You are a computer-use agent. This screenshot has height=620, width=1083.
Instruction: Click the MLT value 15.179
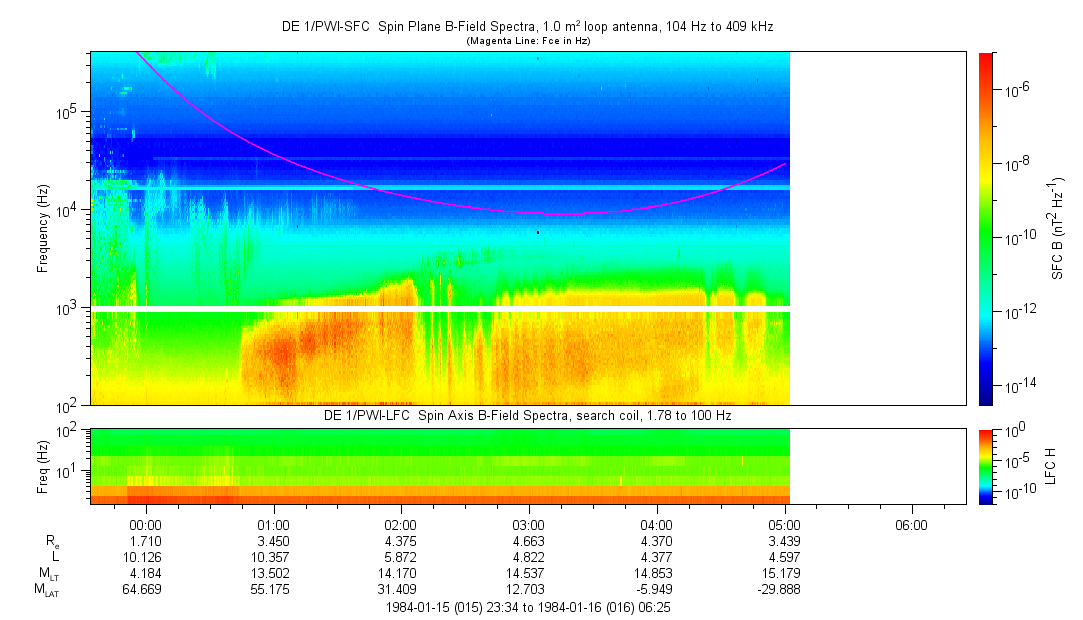(x=783, y=573)
